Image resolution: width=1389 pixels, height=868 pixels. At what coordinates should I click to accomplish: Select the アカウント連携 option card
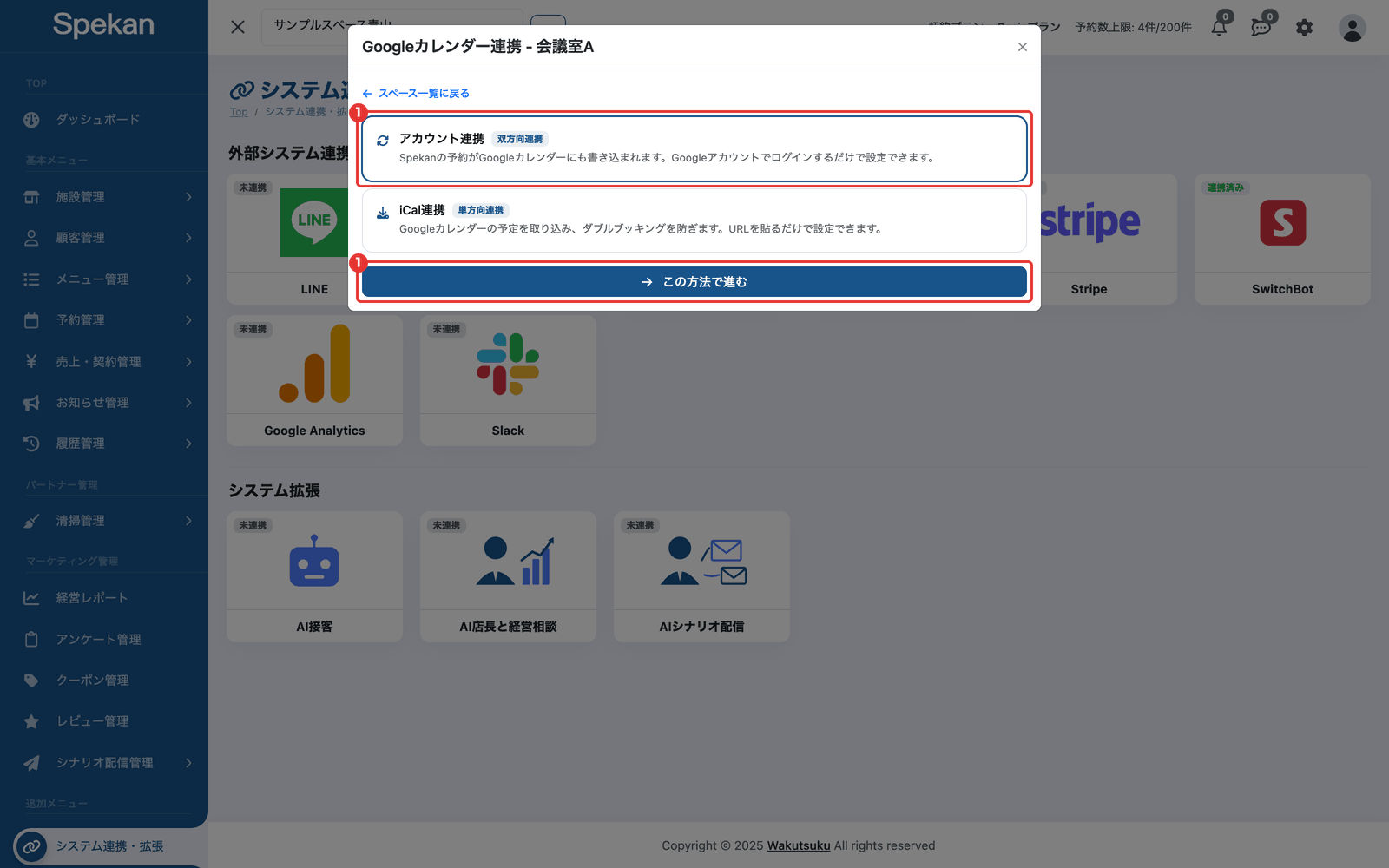(x=694, y=148)
